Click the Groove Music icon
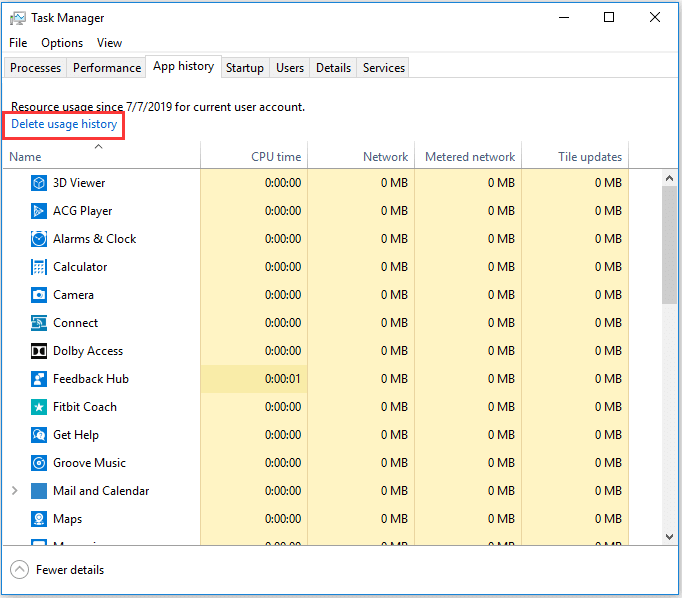Screen dimensions: 682x598 click(x=39, y=463)
